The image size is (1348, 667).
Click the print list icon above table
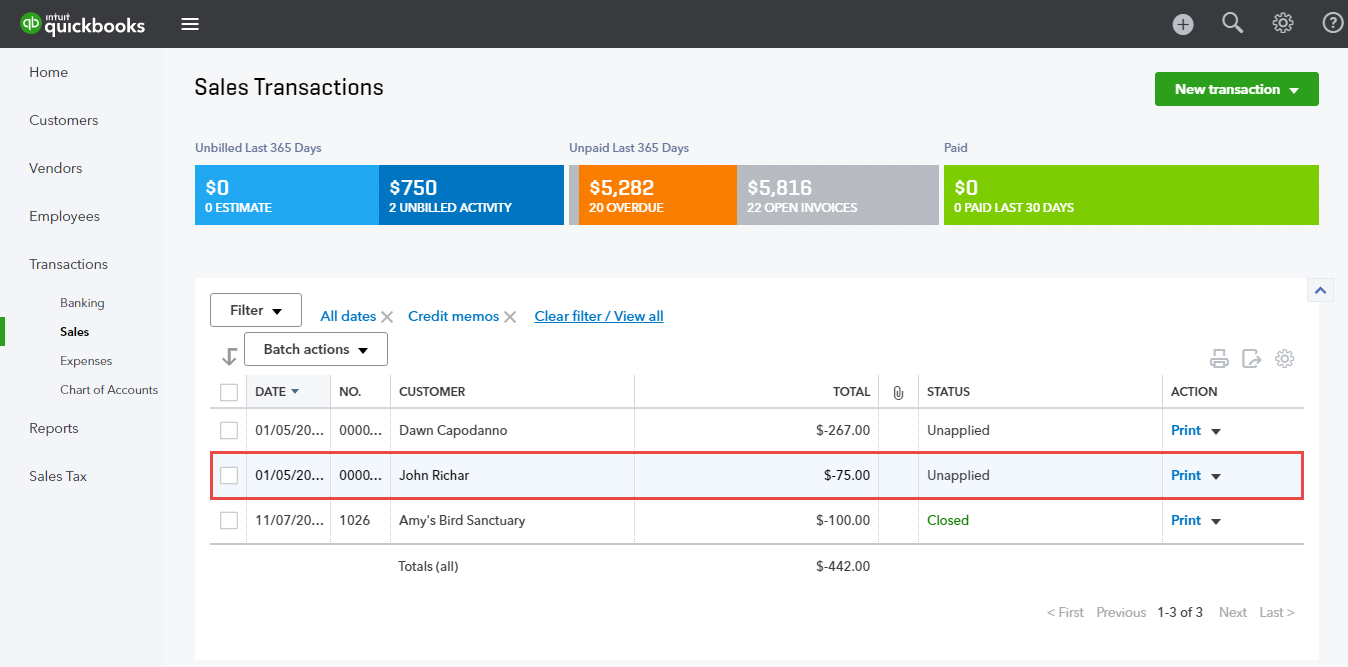1219,358
